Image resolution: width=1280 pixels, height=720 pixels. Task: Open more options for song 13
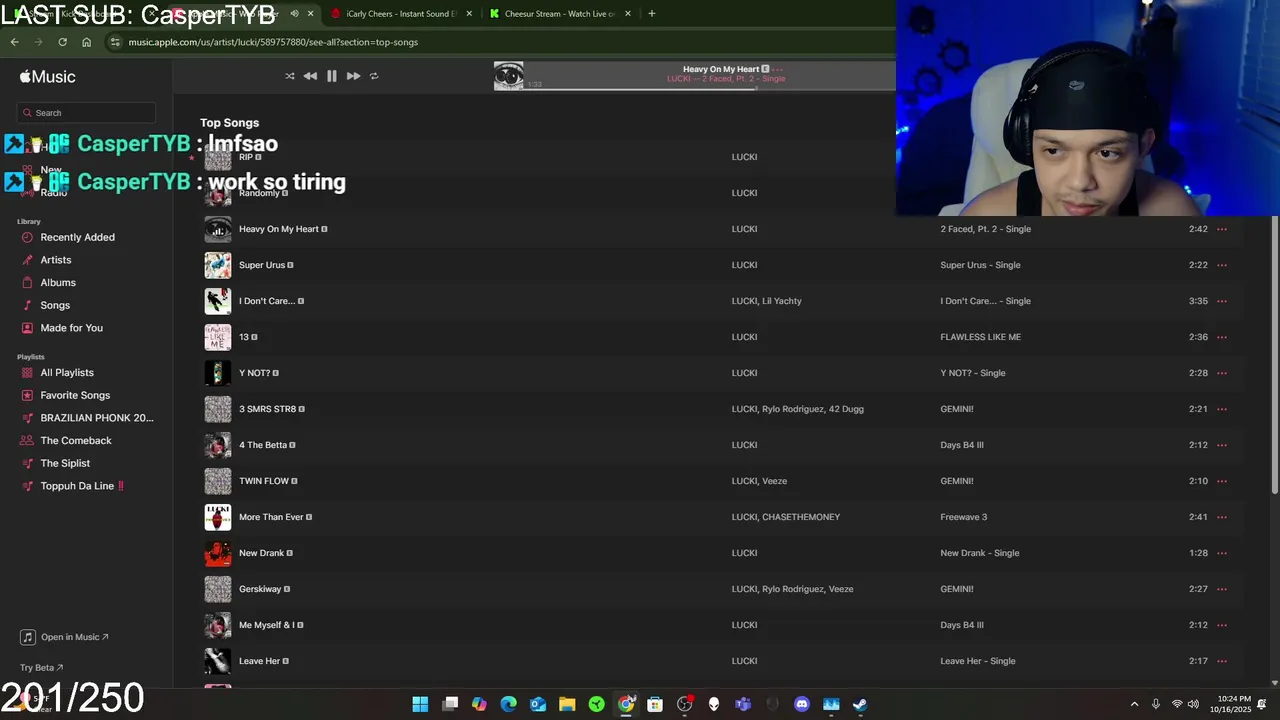tap(1222, 337)
